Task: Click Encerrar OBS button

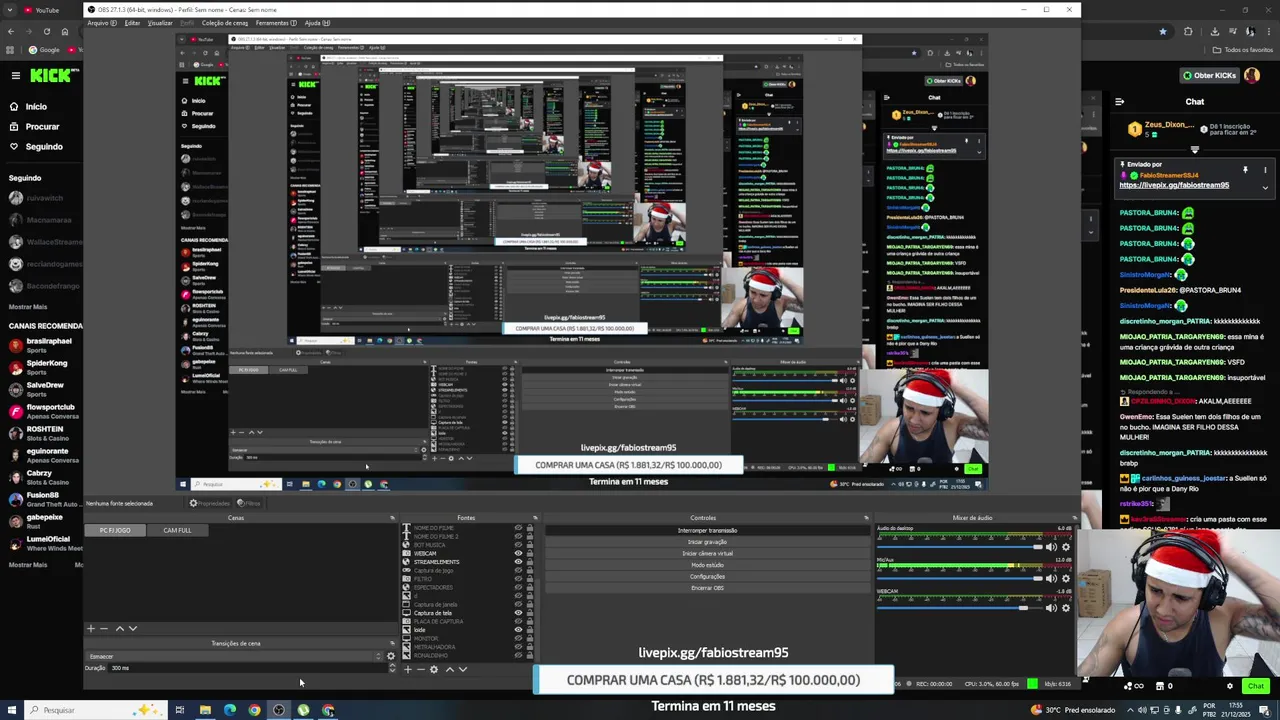Action: (707, 588)
